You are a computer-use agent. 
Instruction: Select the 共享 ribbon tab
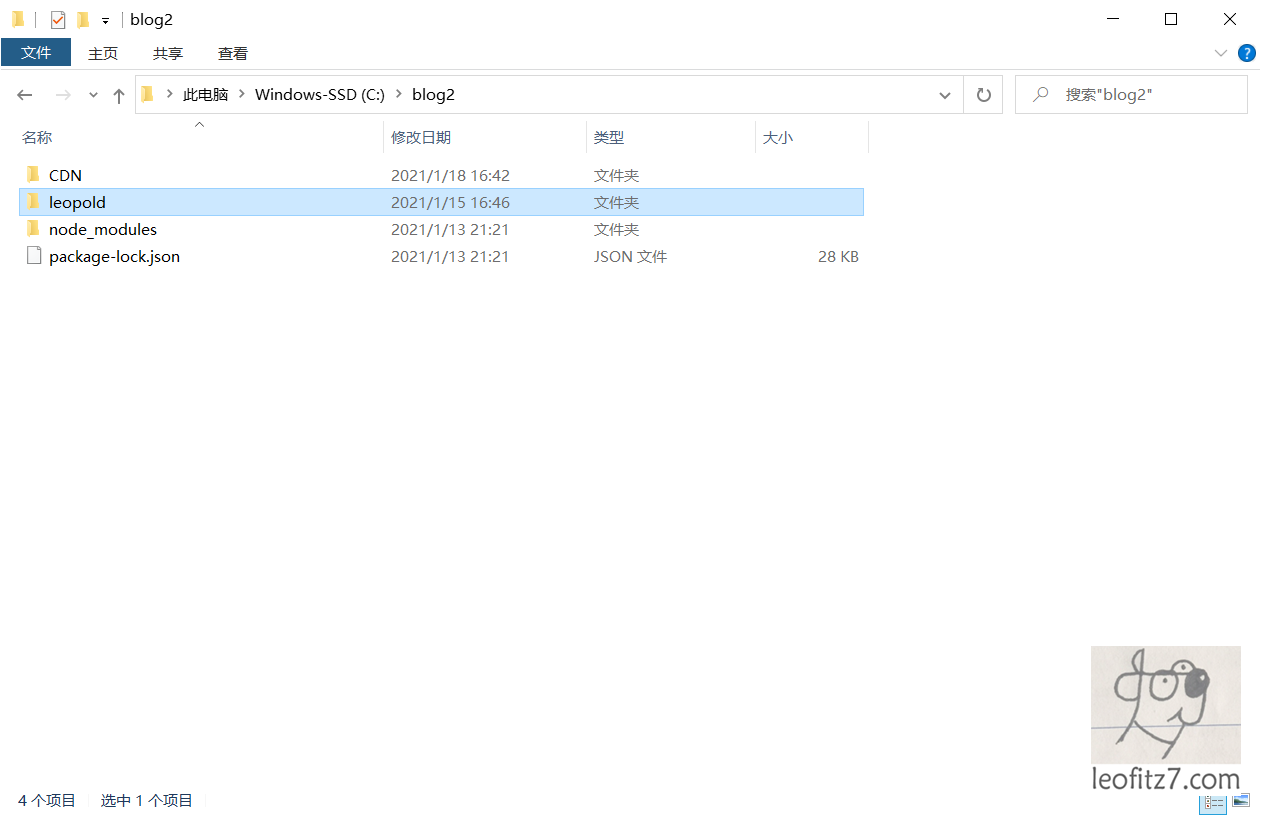pos(168,53)
